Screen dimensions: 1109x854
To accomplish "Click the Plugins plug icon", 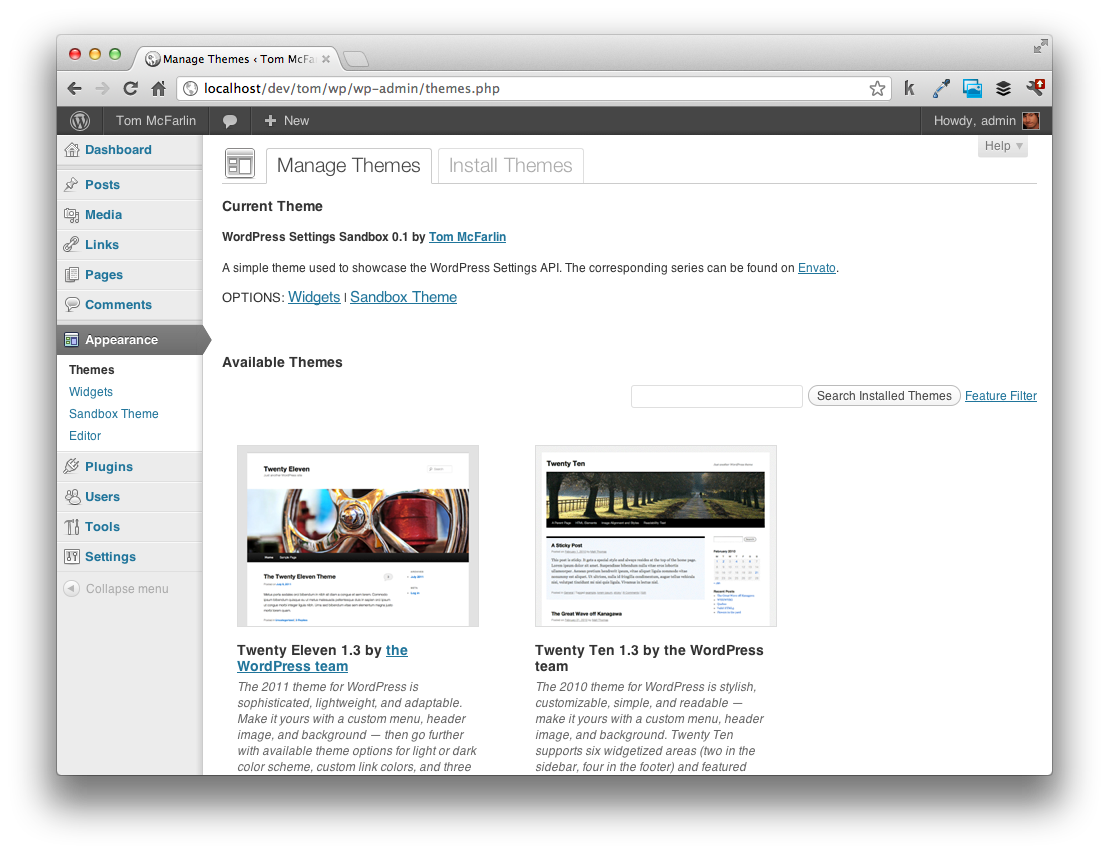I will (71, 467).
